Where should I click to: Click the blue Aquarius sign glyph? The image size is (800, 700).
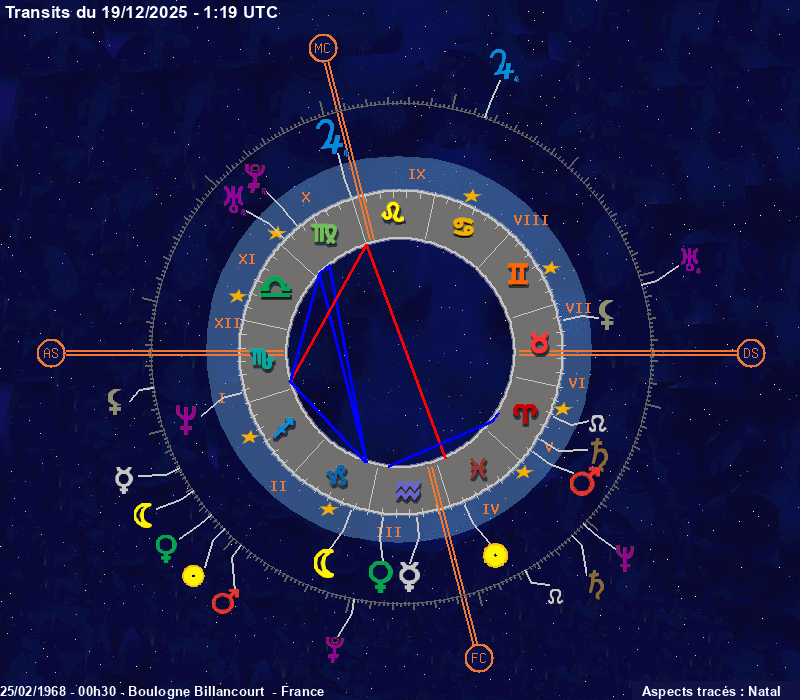click(407, 490)
